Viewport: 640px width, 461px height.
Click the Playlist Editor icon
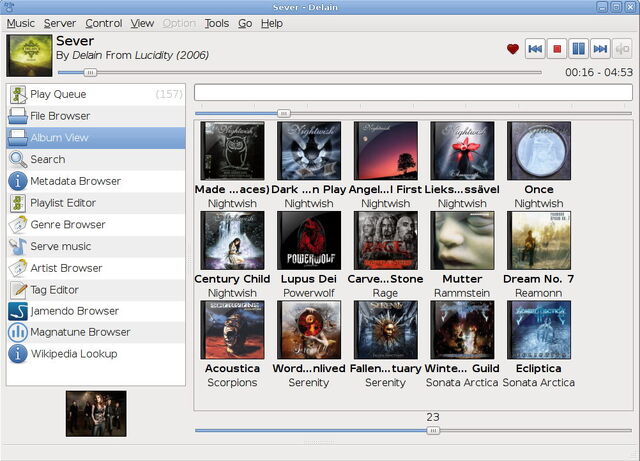click(18, 203)
